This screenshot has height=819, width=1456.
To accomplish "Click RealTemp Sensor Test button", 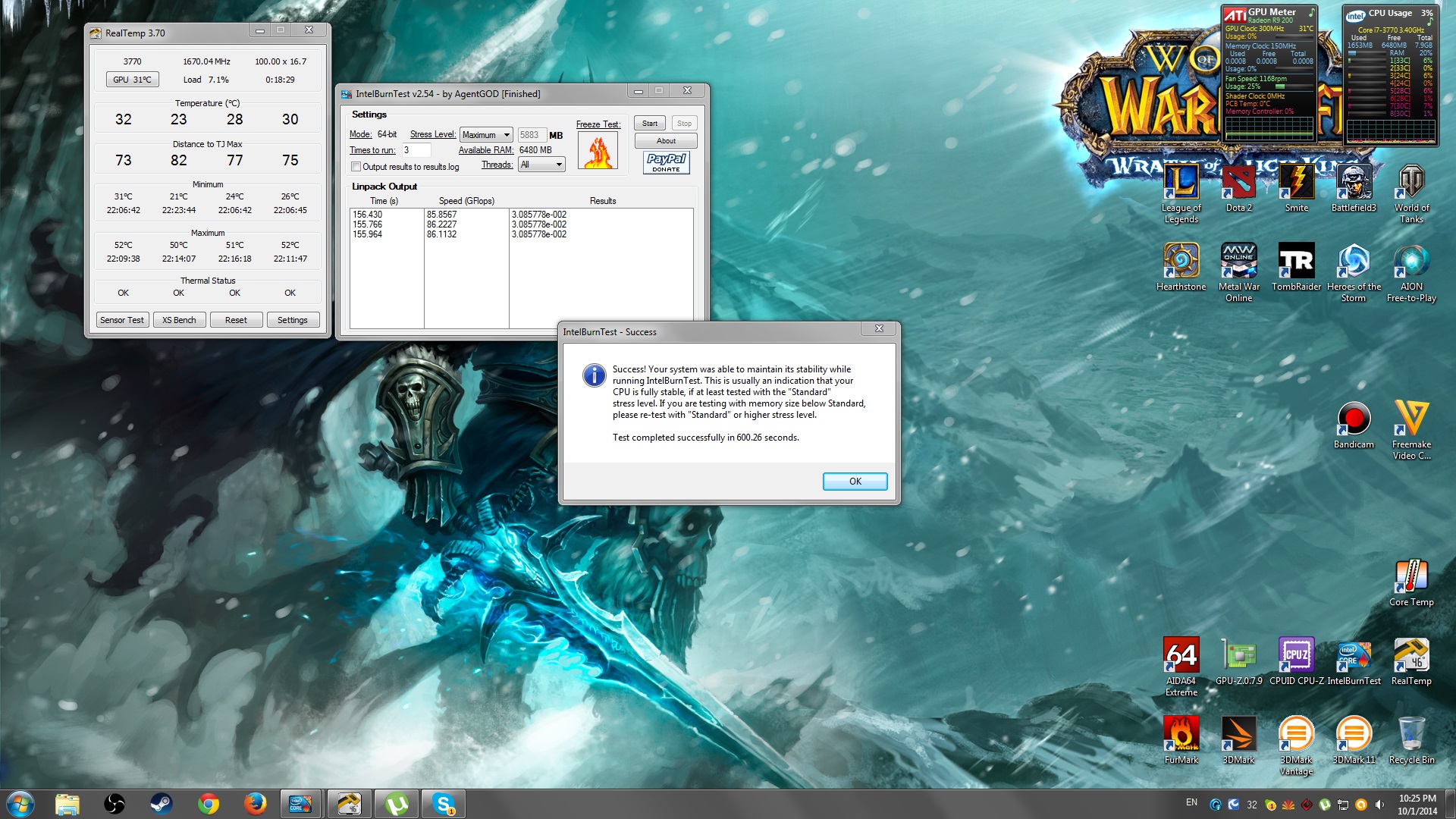I will [x=122, y=320].
